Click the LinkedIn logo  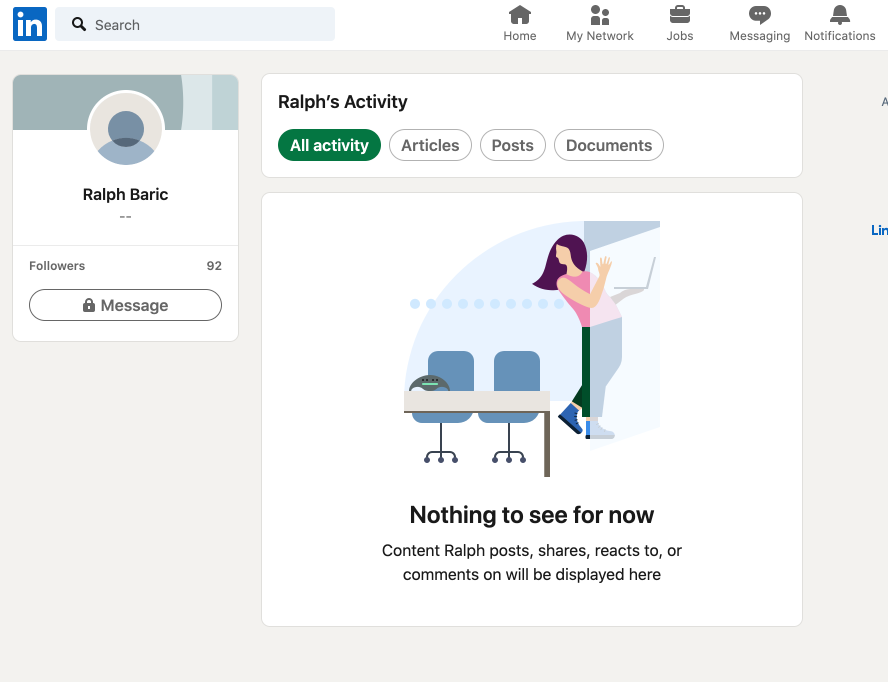click(30, 25)
